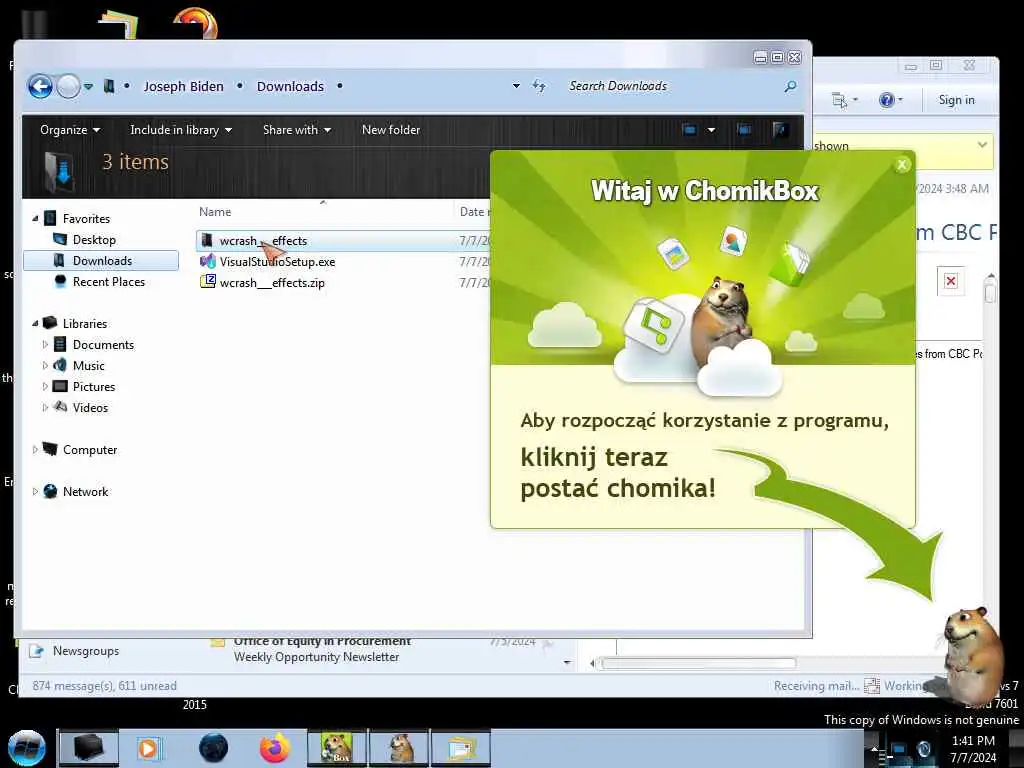Select the wcrash__effects.zip file
Viewport: 1024px width, 768px height.
click(272, 282)
